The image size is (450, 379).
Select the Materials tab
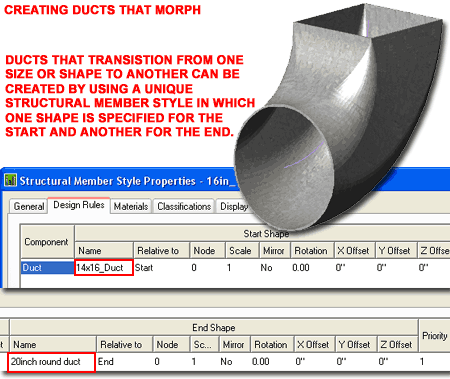point(131,206)
